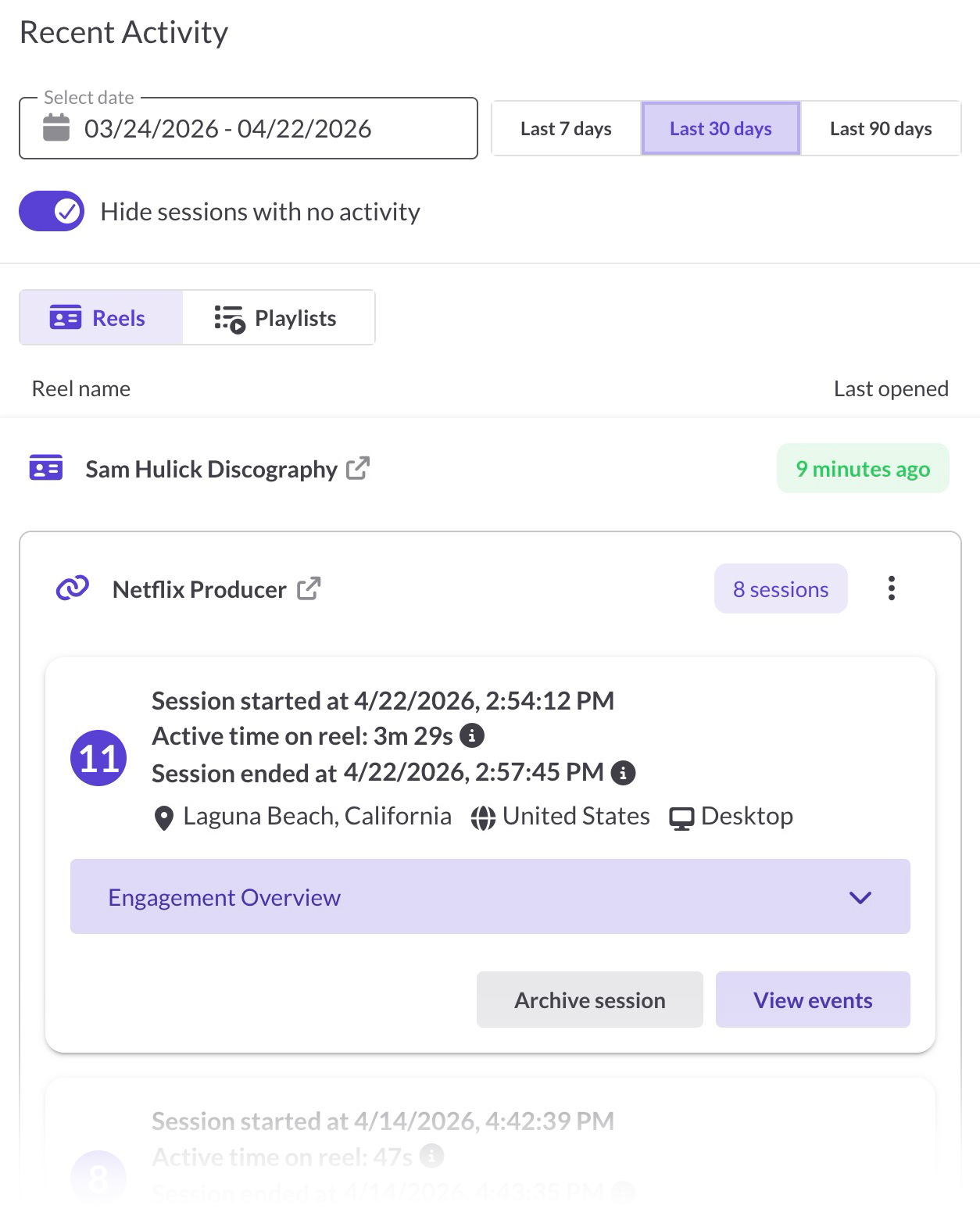Toggle Hide sessions with no activity
This screenshot has width=980, height=1216.
pos(52,211)
